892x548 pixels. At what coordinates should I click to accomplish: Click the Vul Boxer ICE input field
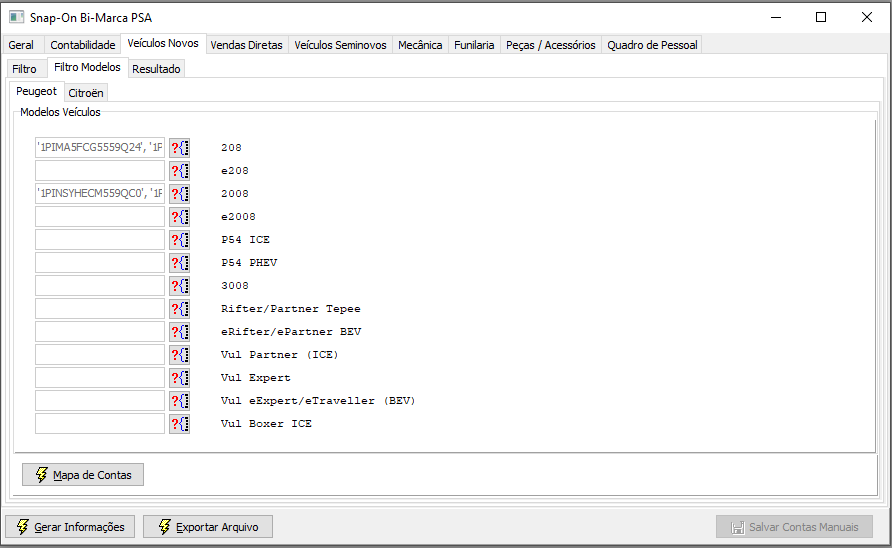pyautogui.click(x=100, y=424)
